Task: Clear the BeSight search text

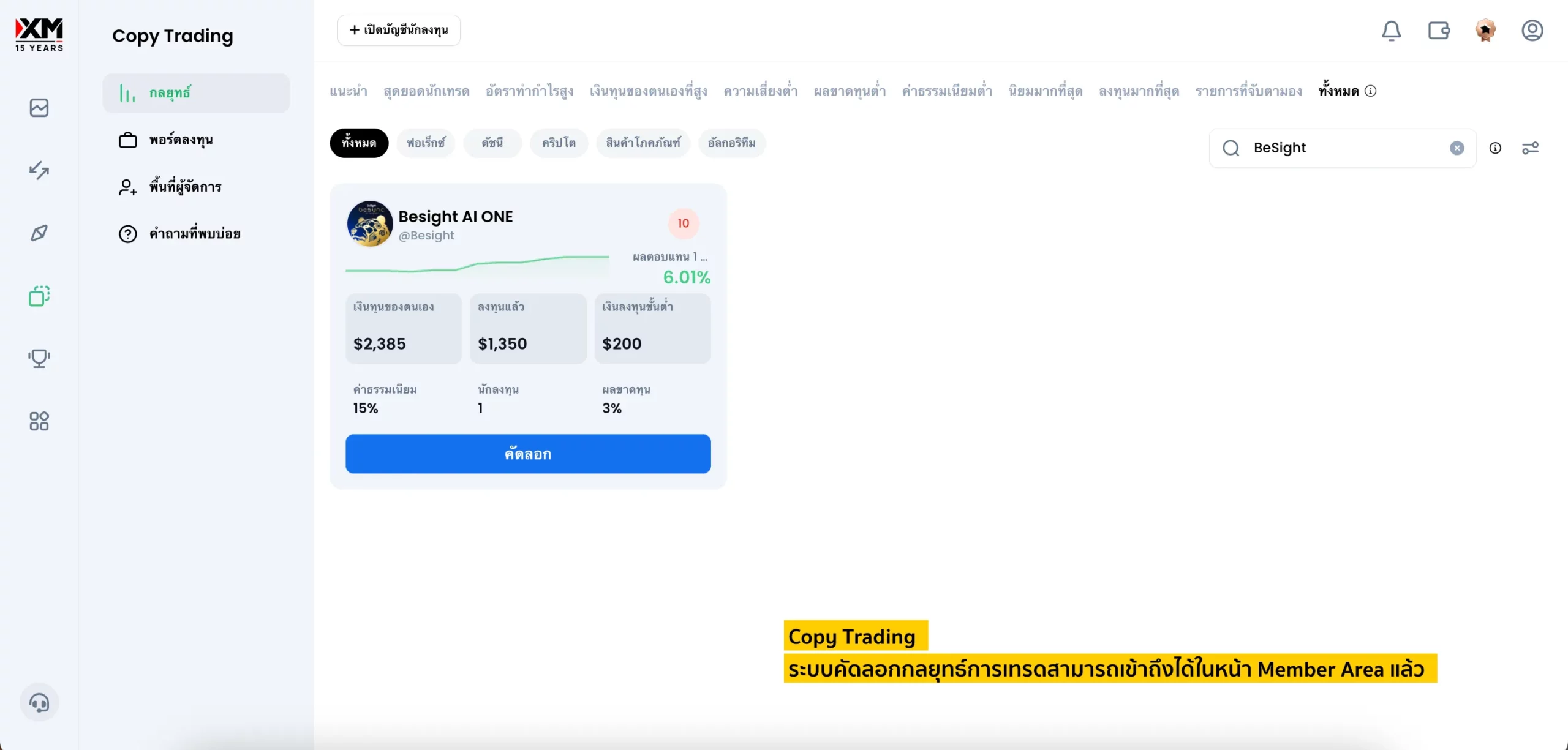Action: coord(1457,148)
